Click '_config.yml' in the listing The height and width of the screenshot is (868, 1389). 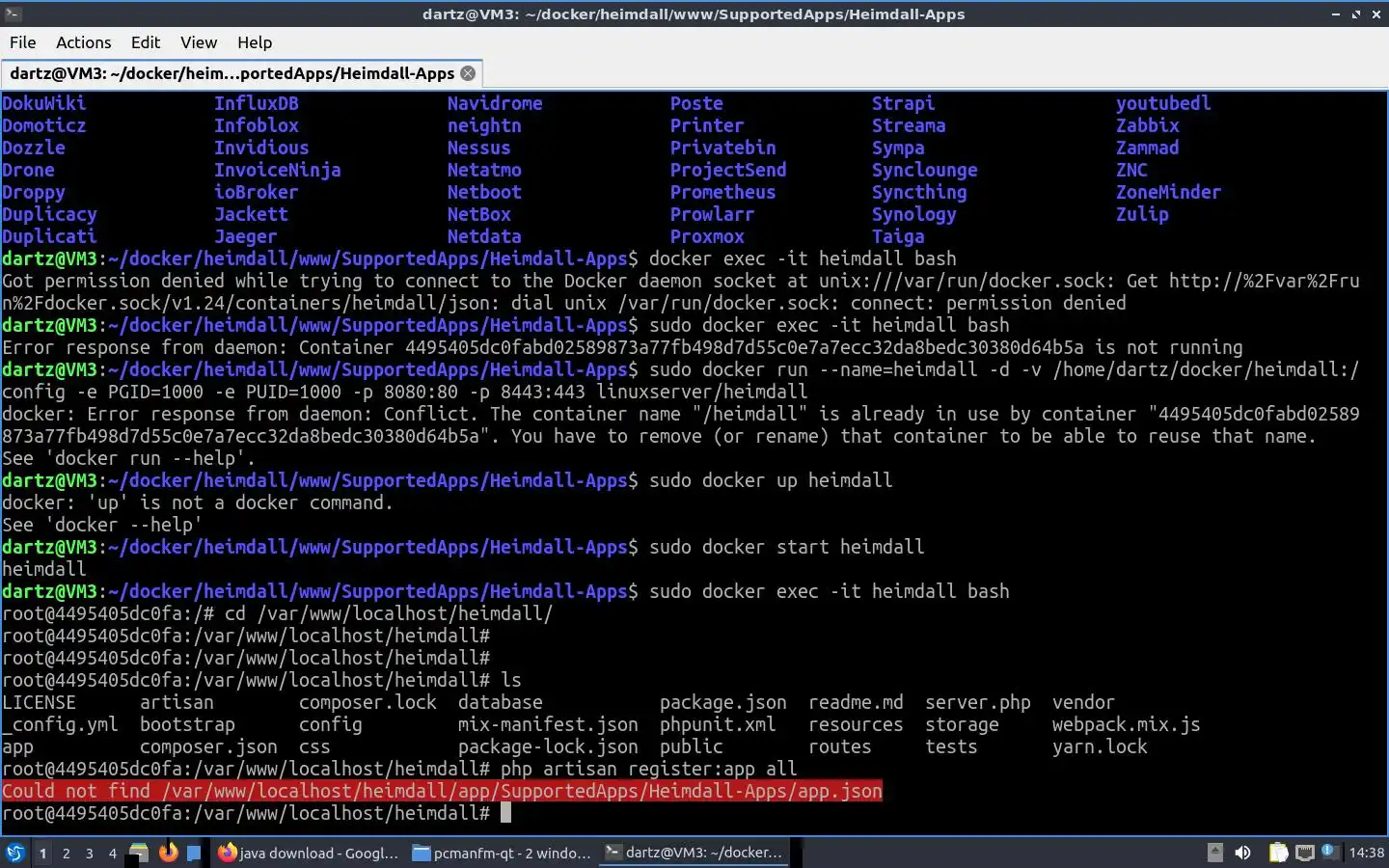pos(60,724)
